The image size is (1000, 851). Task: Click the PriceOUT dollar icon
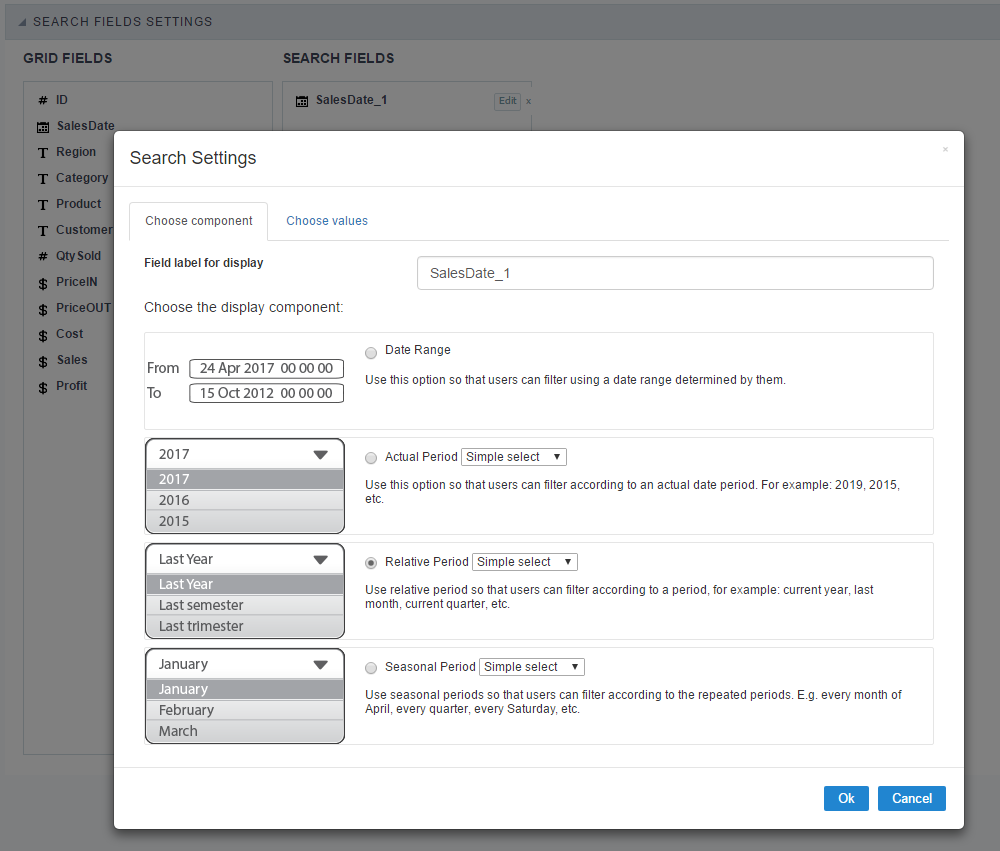click(43, 309)
